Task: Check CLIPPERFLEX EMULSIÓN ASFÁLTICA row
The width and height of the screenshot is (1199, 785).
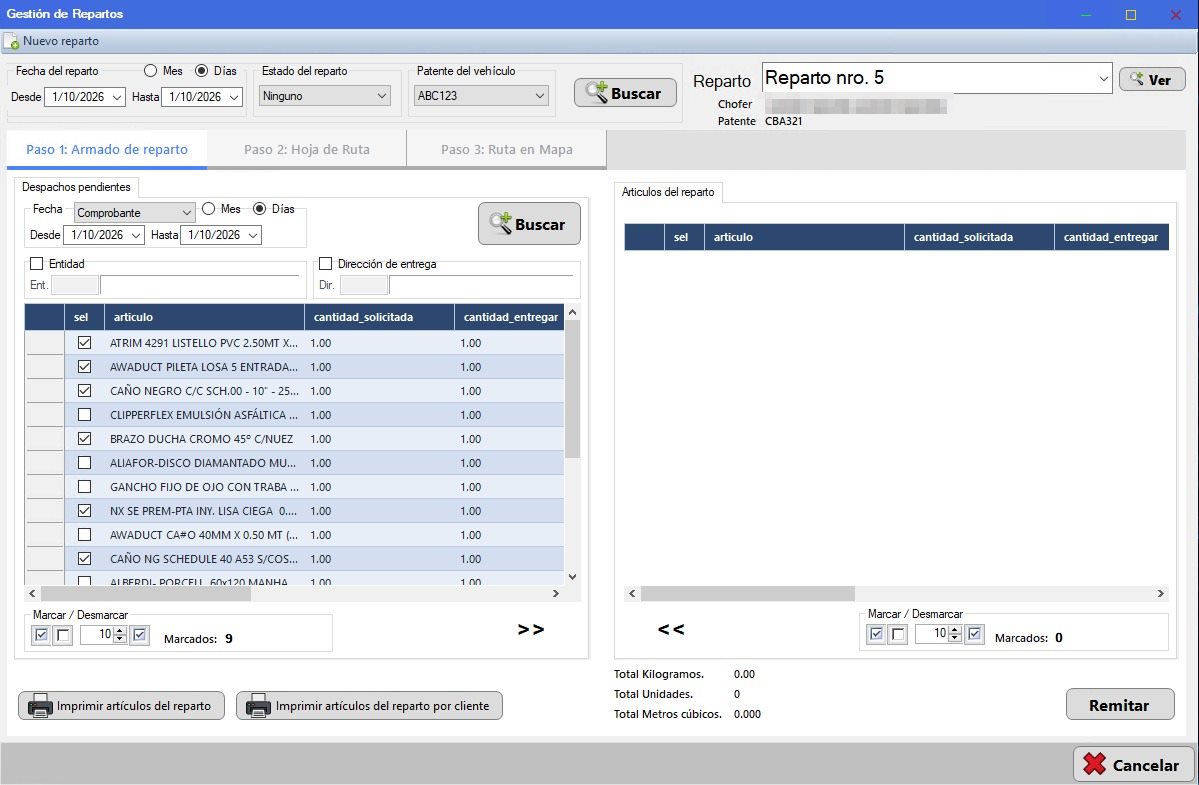Action: (84, 415)
